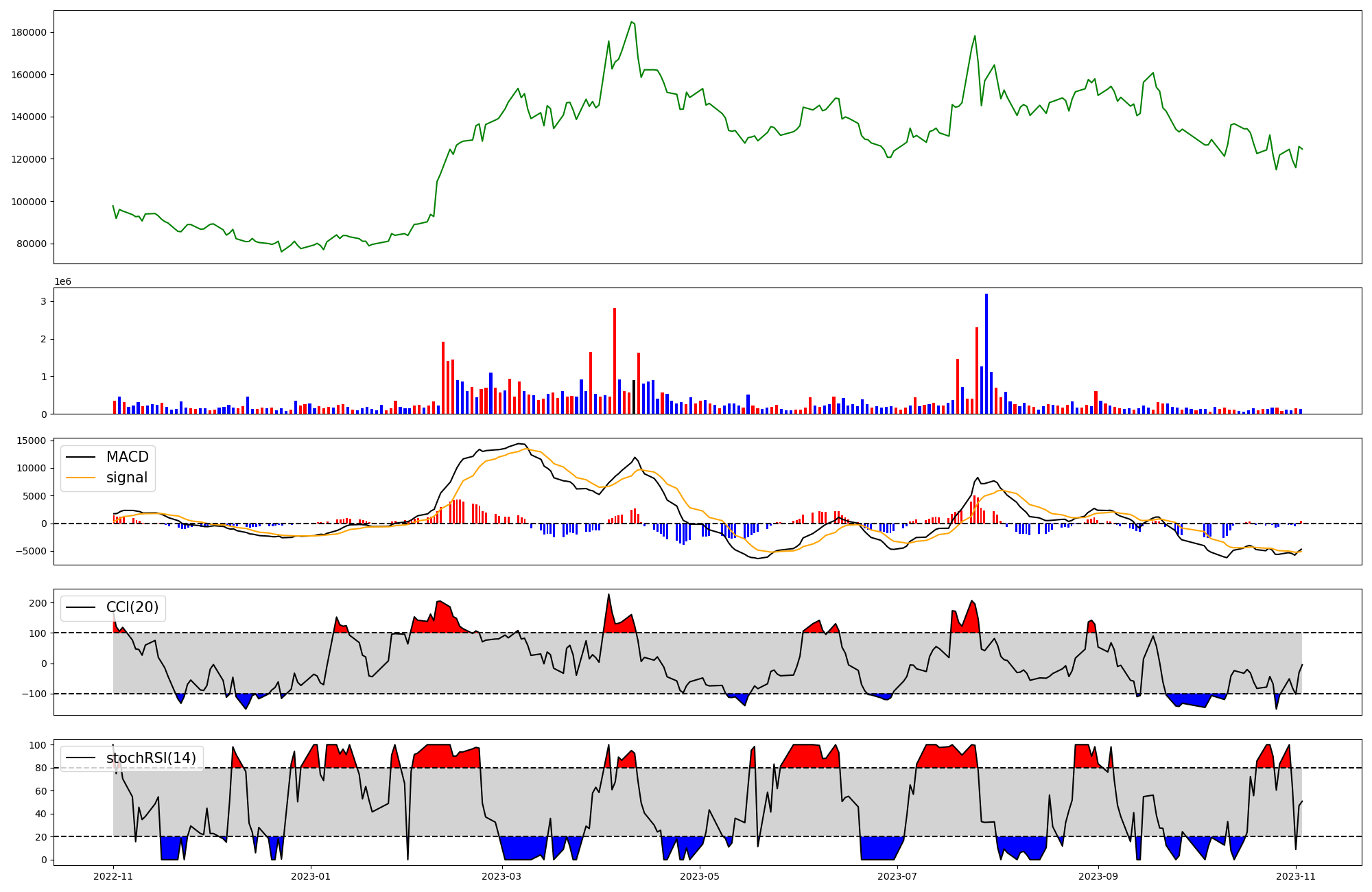Click the highest peak of green price line
1372x892 pixels.
coord(631,23)
